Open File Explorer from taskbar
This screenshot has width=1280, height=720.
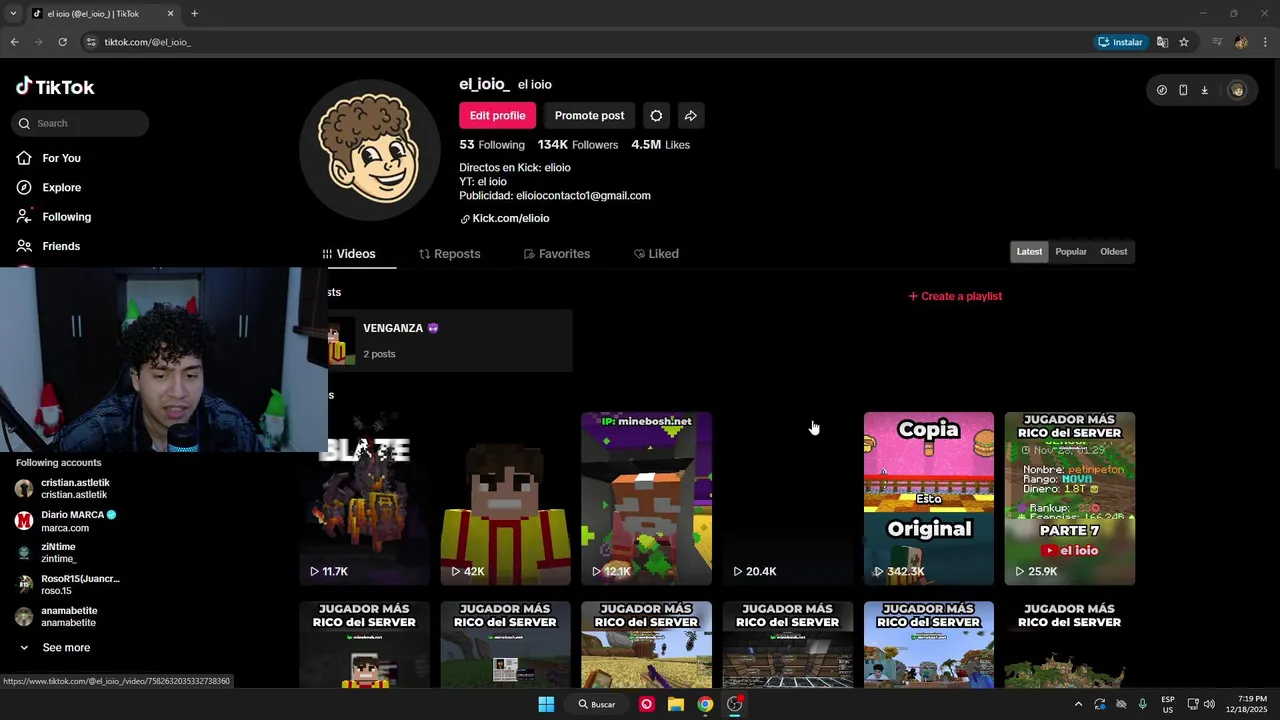676,704
